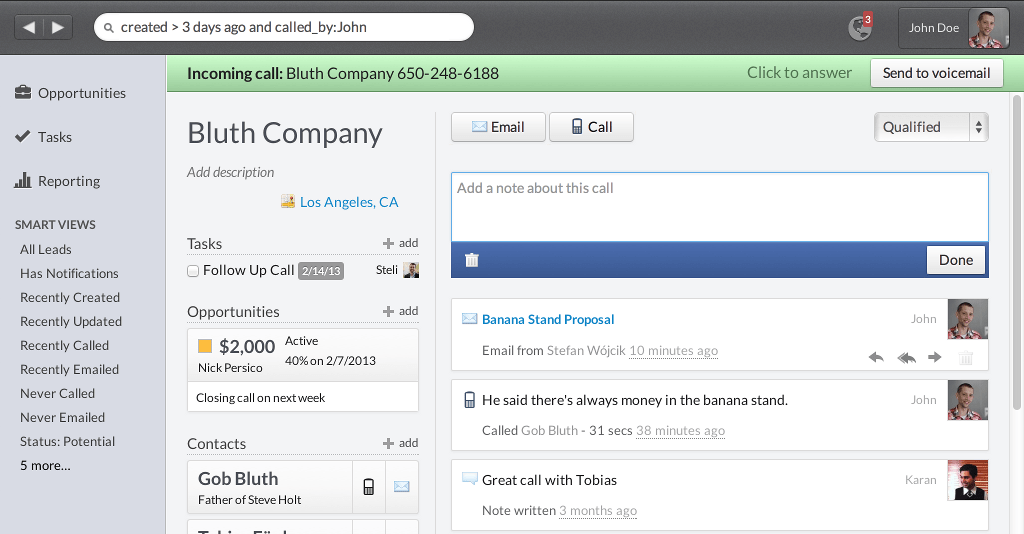Open the Qualified status dropdown
This screenshot has width=1024, height=534.
coord(930,127)
